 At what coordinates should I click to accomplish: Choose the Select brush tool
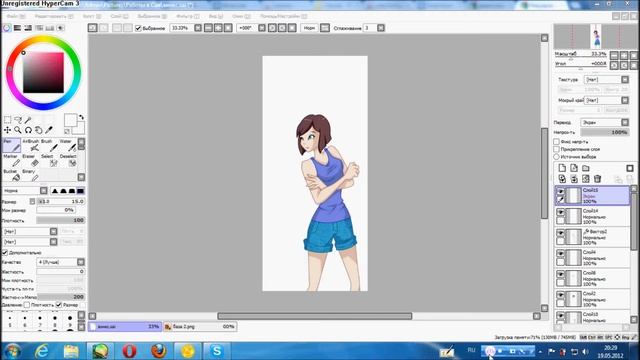point(49,160)
